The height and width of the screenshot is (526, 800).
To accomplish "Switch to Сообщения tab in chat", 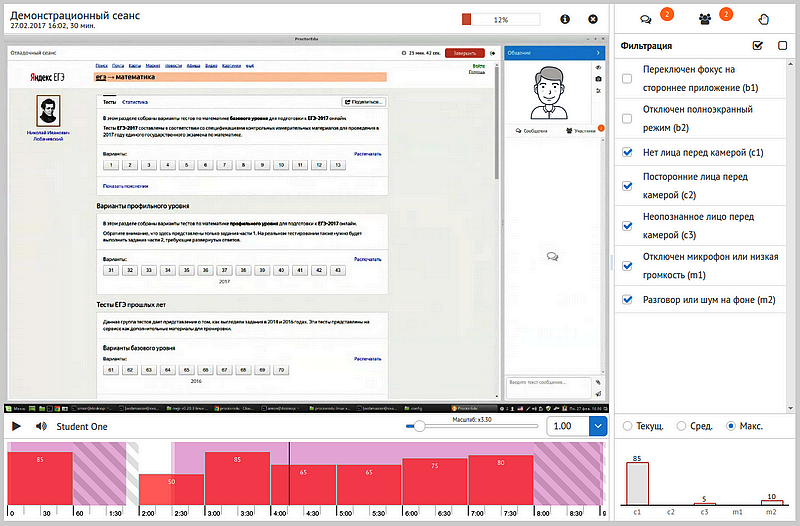I will point(532,131).
